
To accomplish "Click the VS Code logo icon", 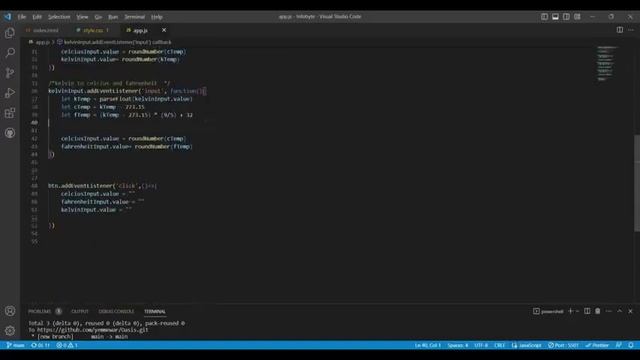I will (8, 17).
